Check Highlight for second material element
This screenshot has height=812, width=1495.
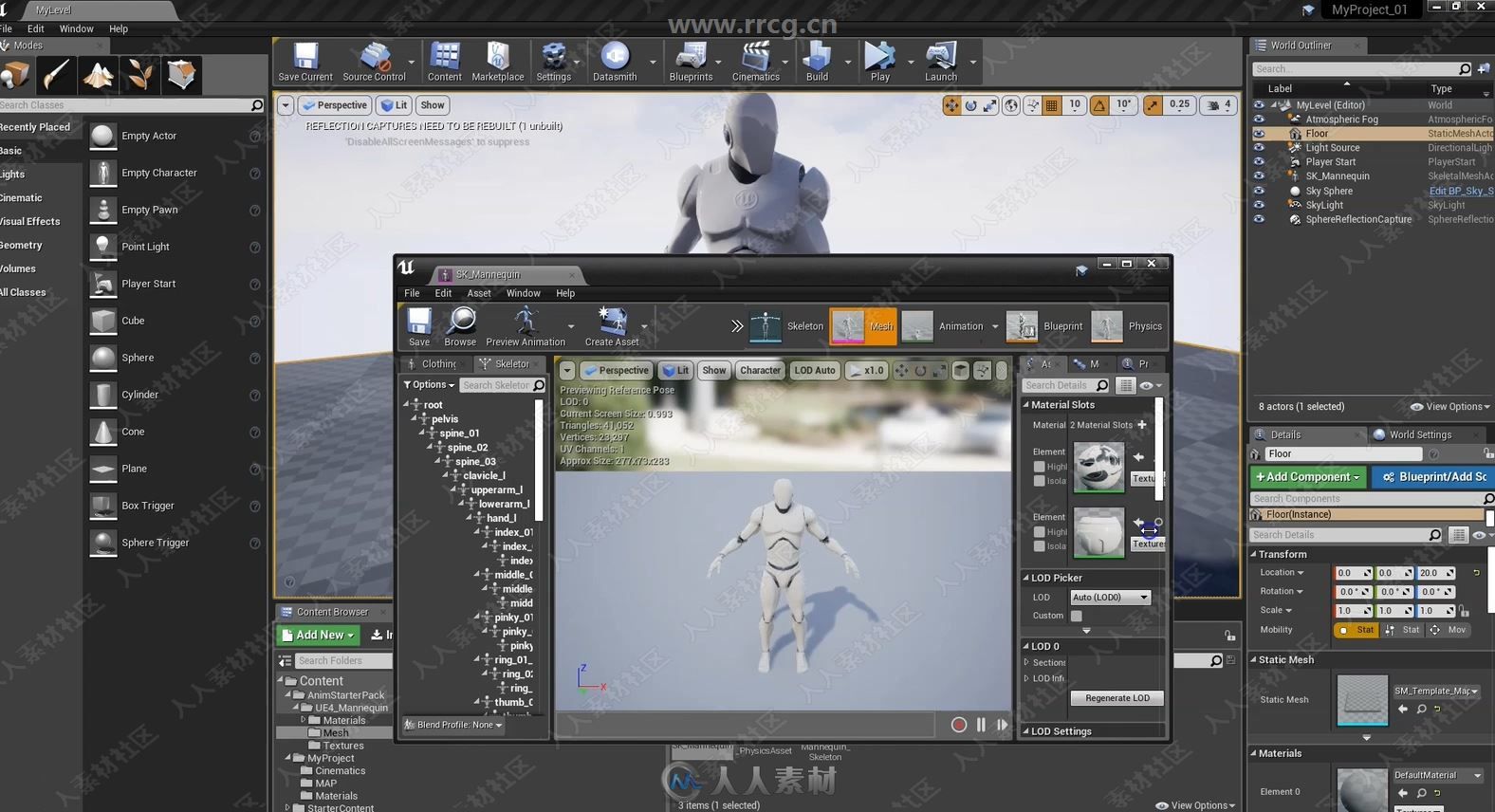coord(1040,532)
